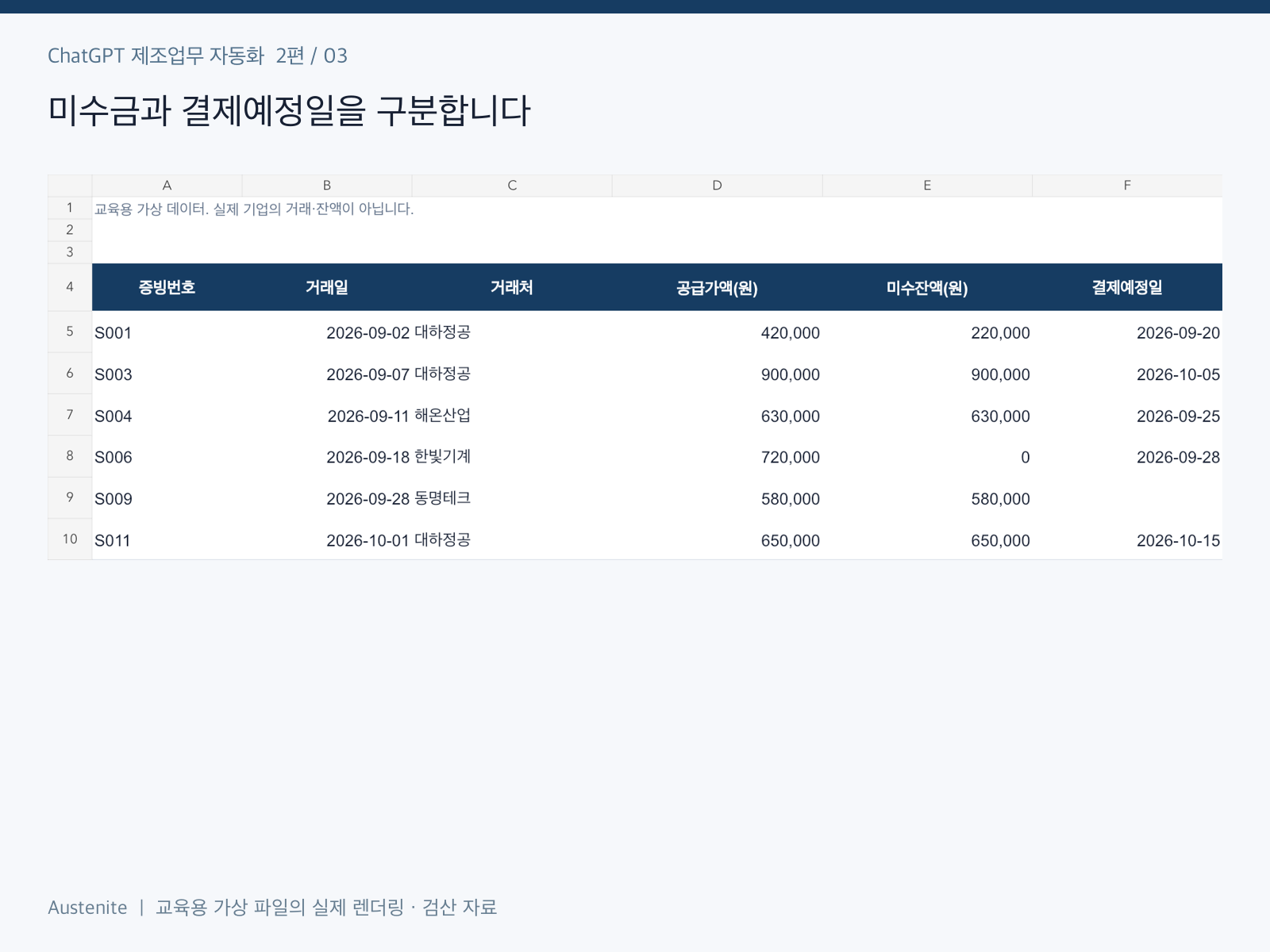Select column header E
Screen dimensions: 1270x952
(x=927, y=186)
